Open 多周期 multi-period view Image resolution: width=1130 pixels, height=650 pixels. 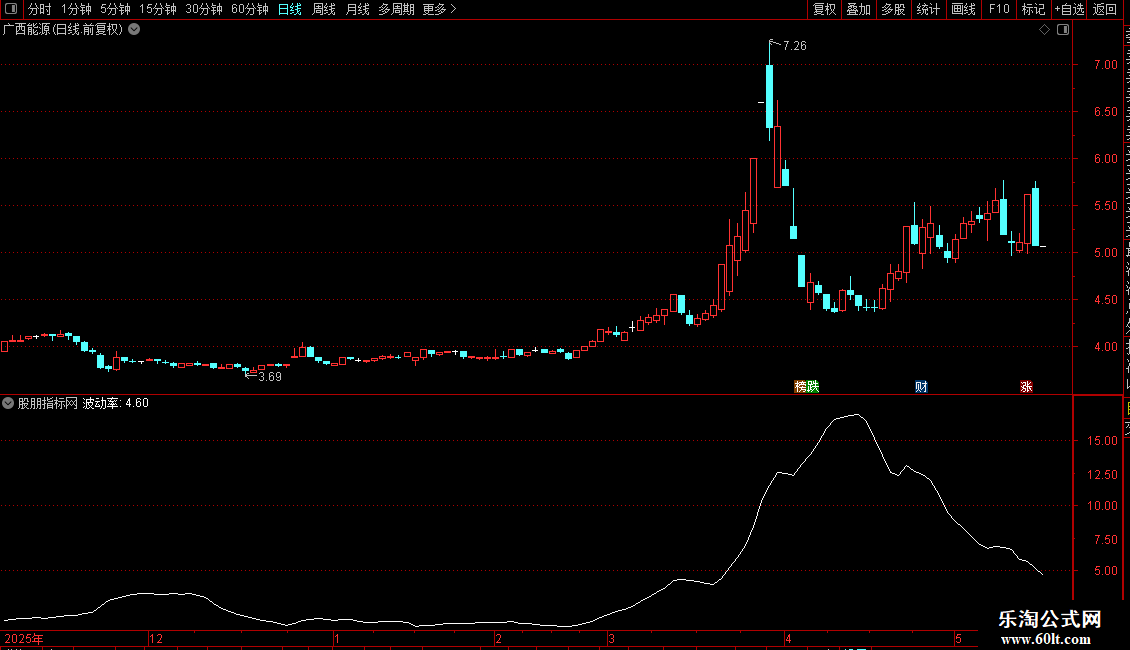click(396, 9)
